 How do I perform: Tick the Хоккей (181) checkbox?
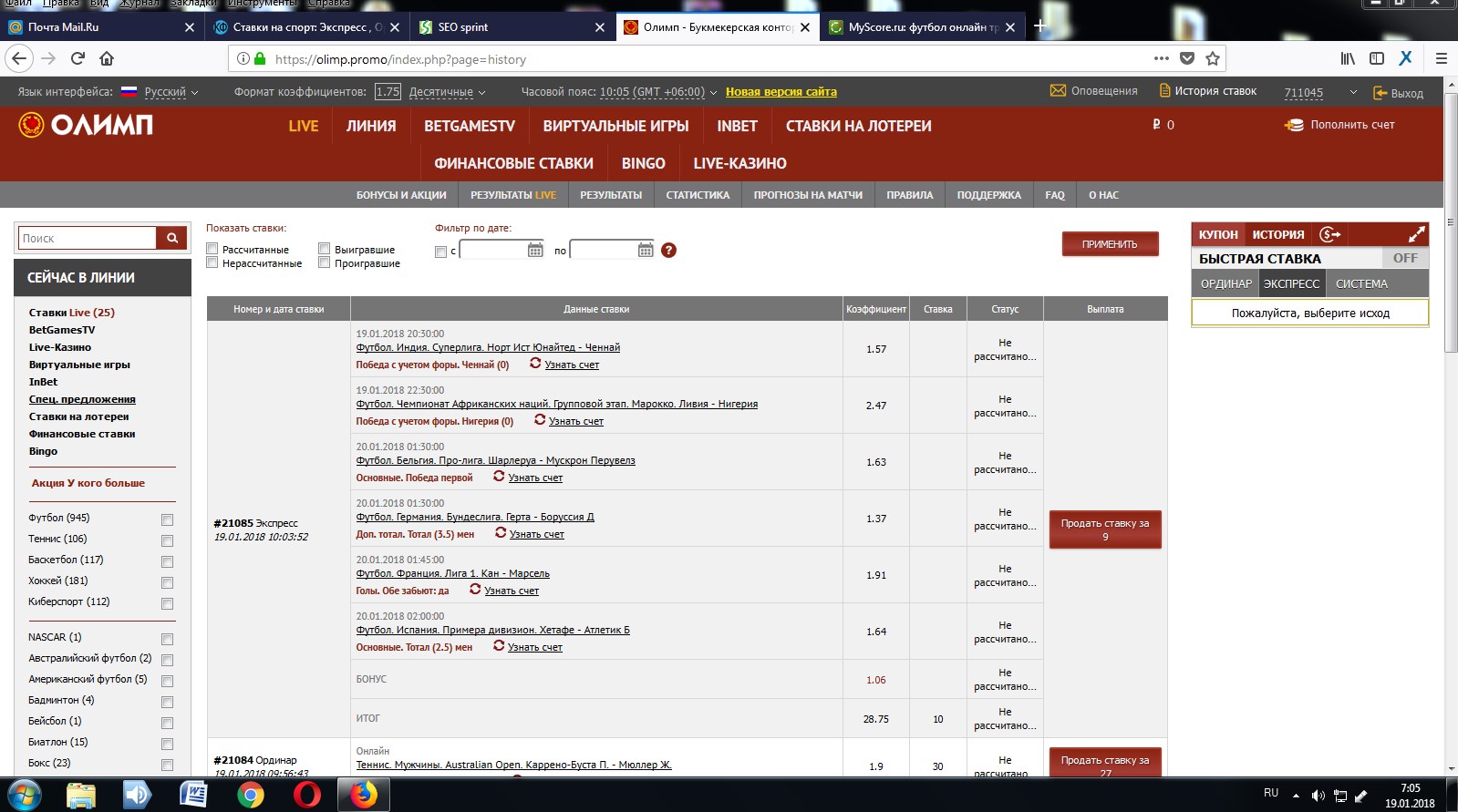click(167, 582)
